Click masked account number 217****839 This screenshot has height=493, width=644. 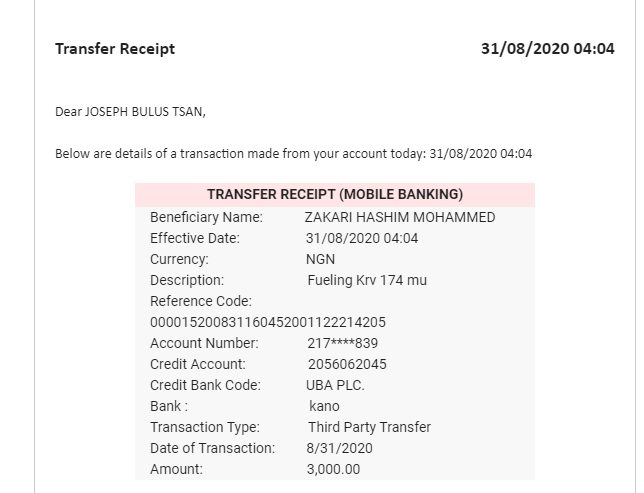343,343
